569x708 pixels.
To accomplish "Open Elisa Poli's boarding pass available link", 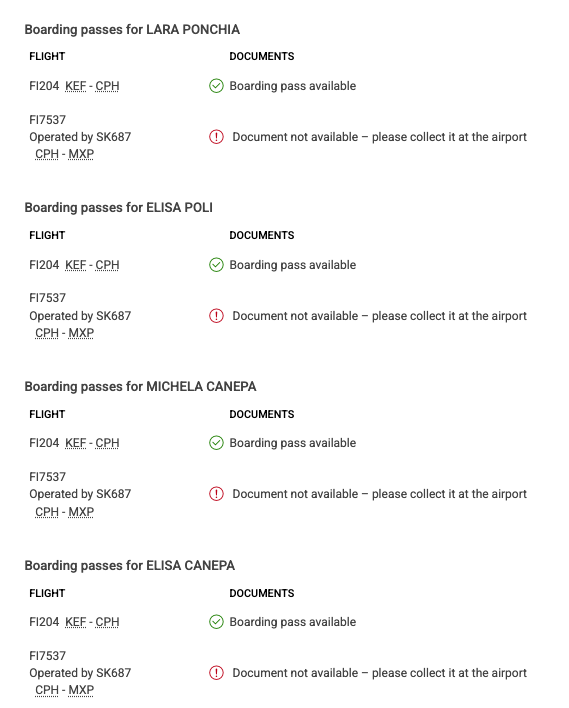I will pyautogui.click(x=293, y=265).
